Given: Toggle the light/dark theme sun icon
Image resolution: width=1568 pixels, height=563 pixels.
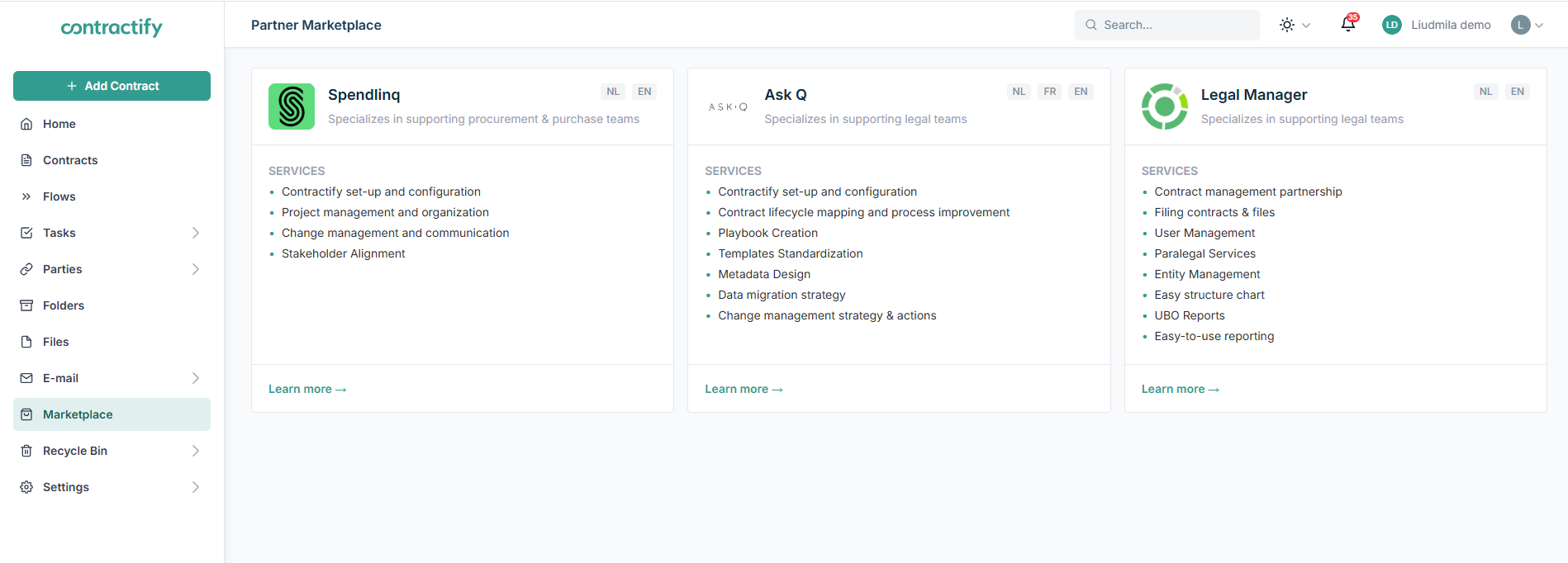Looking at the screenshot, I should tap(1287, 25).
